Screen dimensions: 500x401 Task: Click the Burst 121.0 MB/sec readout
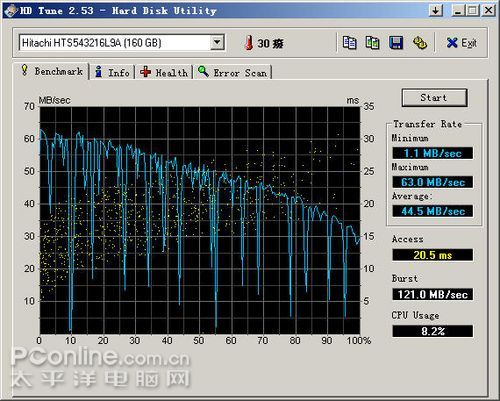click(433, 294)
